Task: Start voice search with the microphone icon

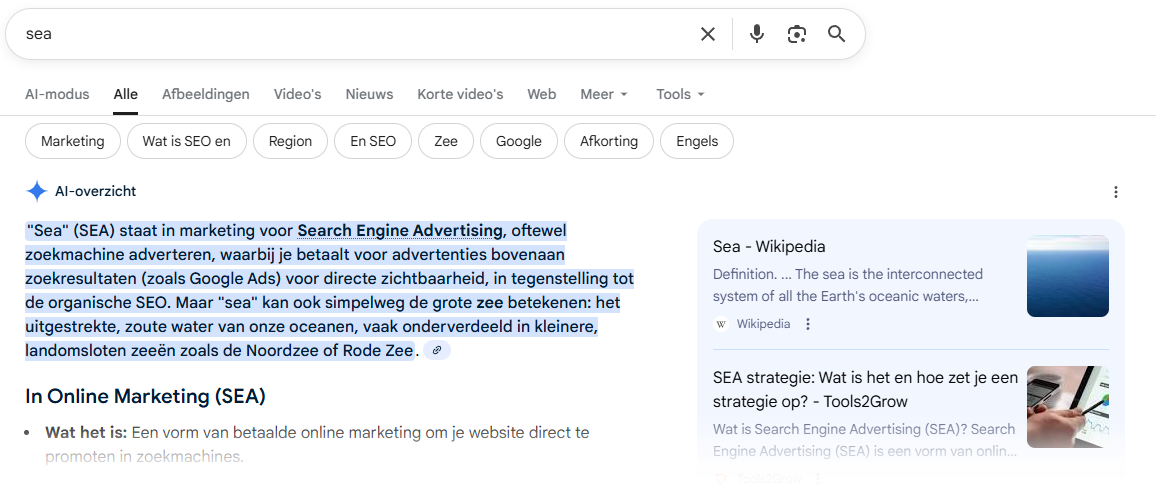Action: tap(756, 34)
